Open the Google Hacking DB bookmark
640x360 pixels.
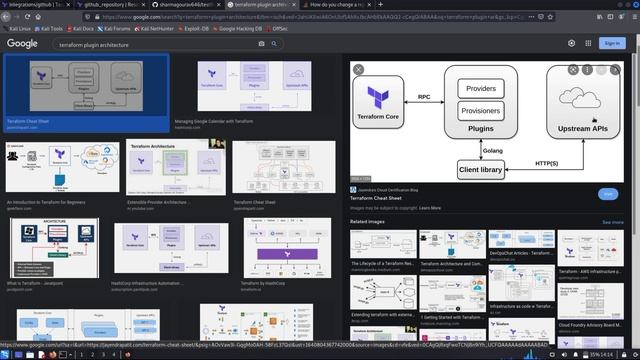point(238,29)
